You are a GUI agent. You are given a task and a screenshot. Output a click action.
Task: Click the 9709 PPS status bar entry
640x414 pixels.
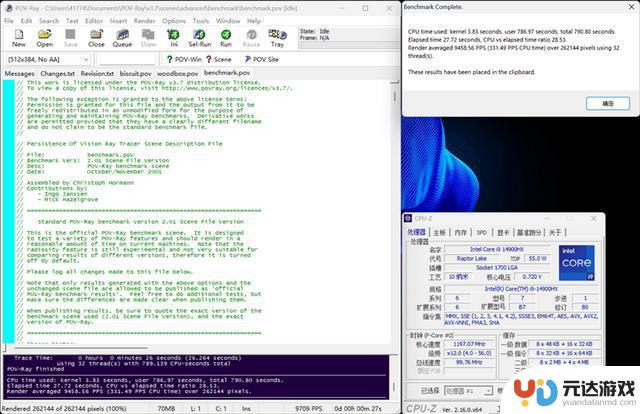click(x=309, y=408)
